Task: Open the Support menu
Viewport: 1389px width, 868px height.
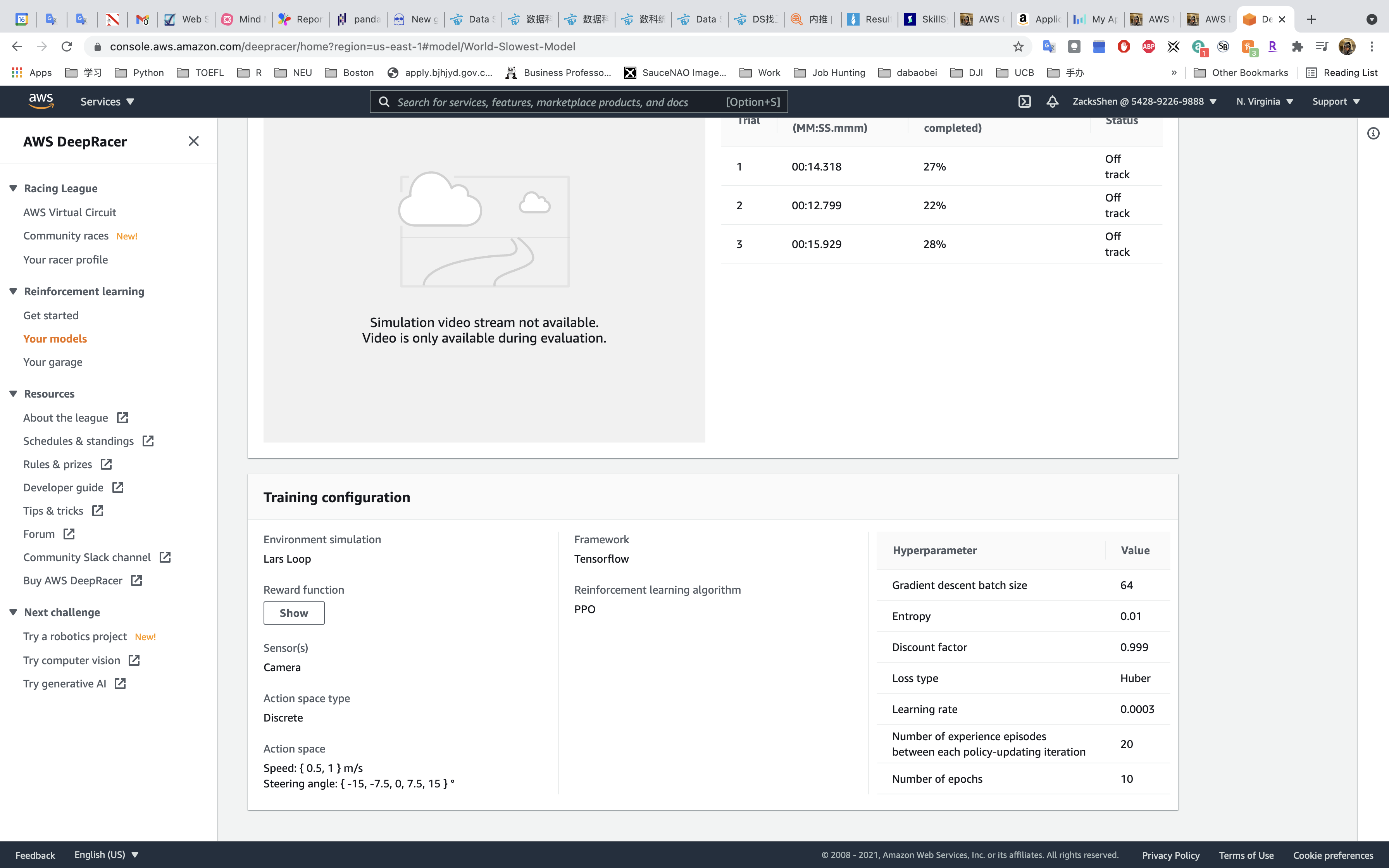Action: [x=1336, y=102]
